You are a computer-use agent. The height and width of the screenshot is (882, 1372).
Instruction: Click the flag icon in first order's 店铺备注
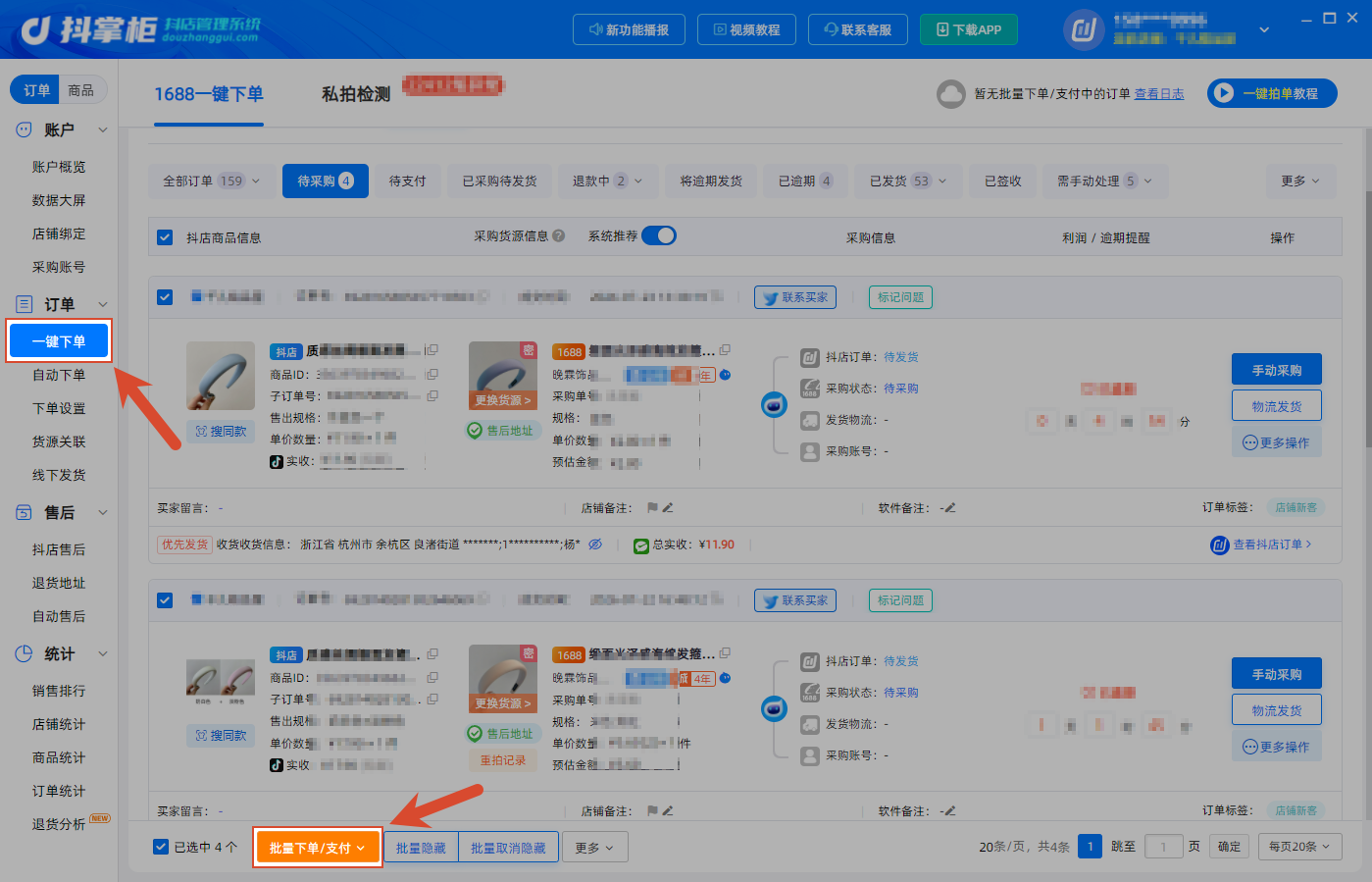click(652, 508)
